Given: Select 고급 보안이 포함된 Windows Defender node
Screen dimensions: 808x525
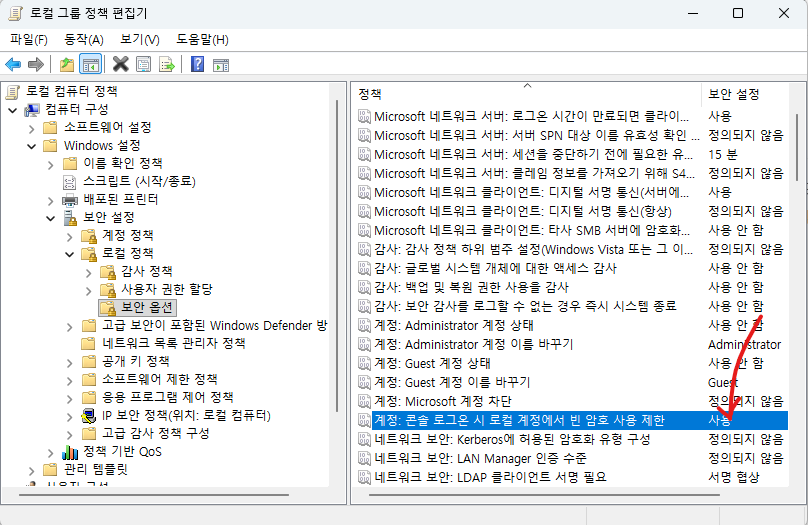Looking at the screenshot, I should click(x=214, y=326).
